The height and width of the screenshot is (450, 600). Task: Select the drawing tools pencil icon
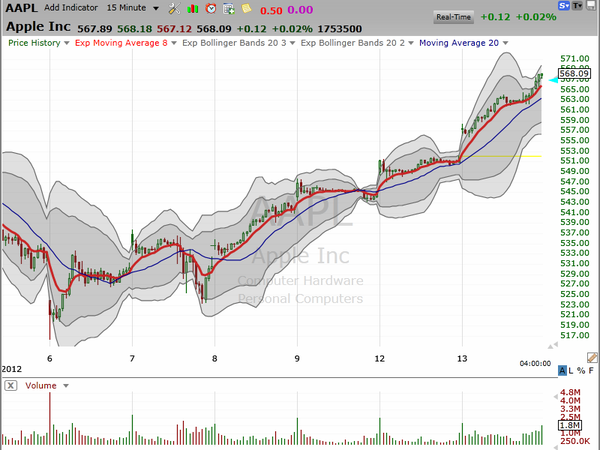(x=592, y=358)
